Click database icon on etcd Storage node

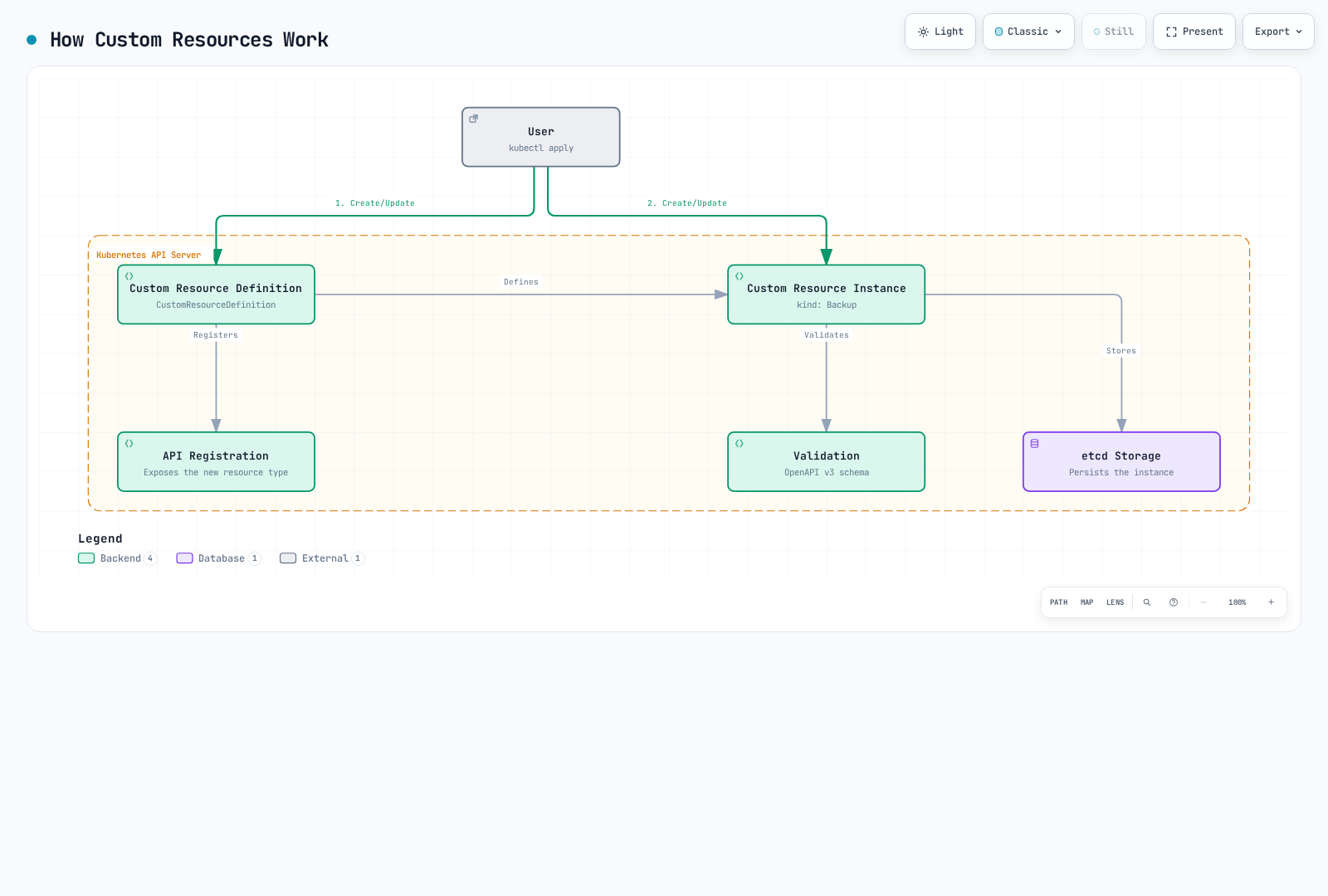1035,444
